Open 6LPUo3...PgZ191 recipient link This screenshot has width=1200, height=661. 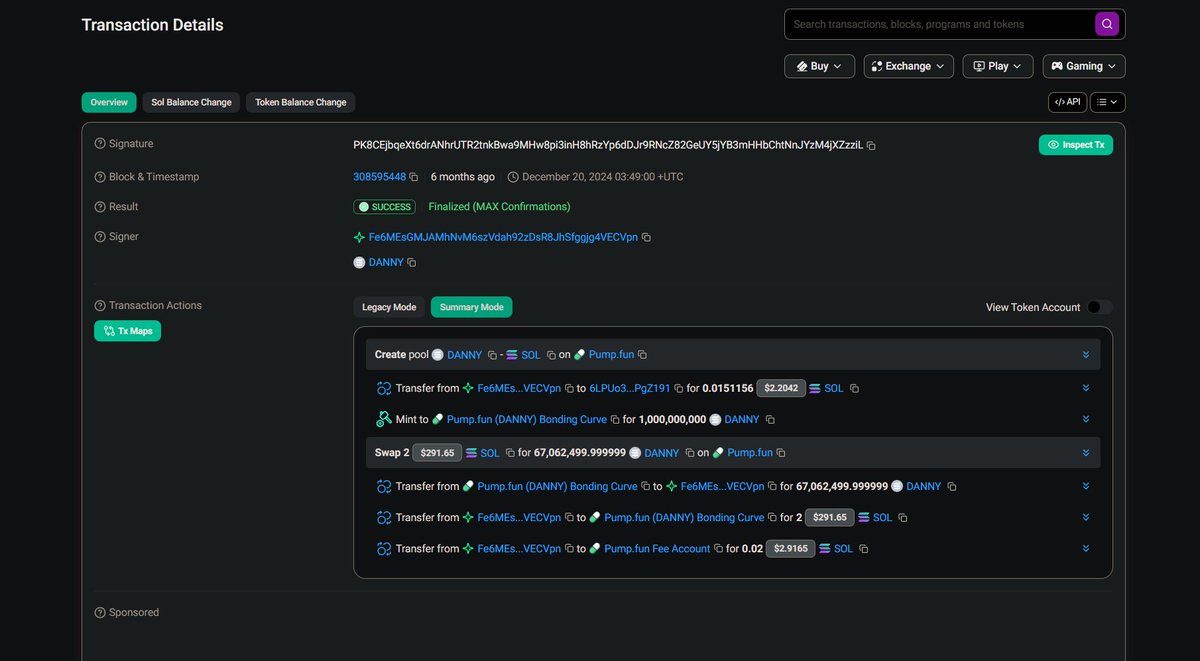tap(630, 388)
